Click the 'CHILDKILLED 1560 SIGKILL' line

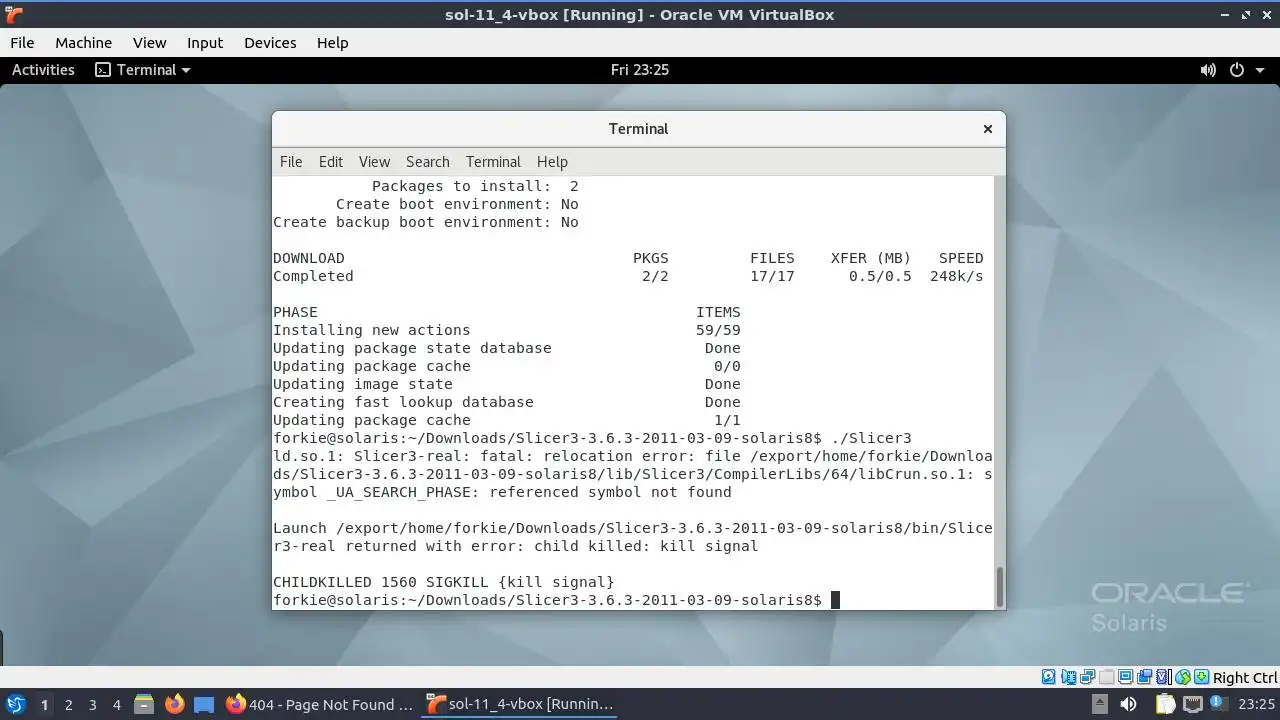pos(444,582)
